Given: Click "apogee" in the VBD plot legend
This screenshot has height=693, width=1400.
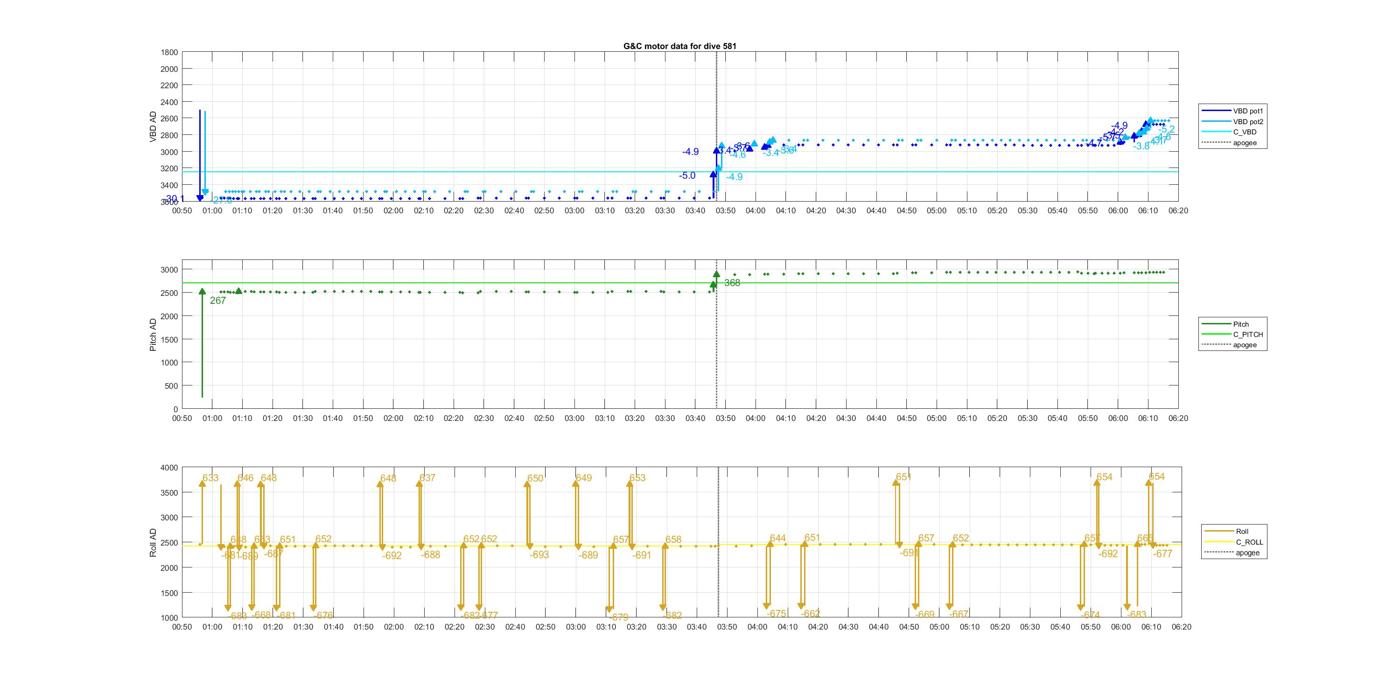Looking at the screenshot, I should pyautogui.click(x=1245, y=143).
